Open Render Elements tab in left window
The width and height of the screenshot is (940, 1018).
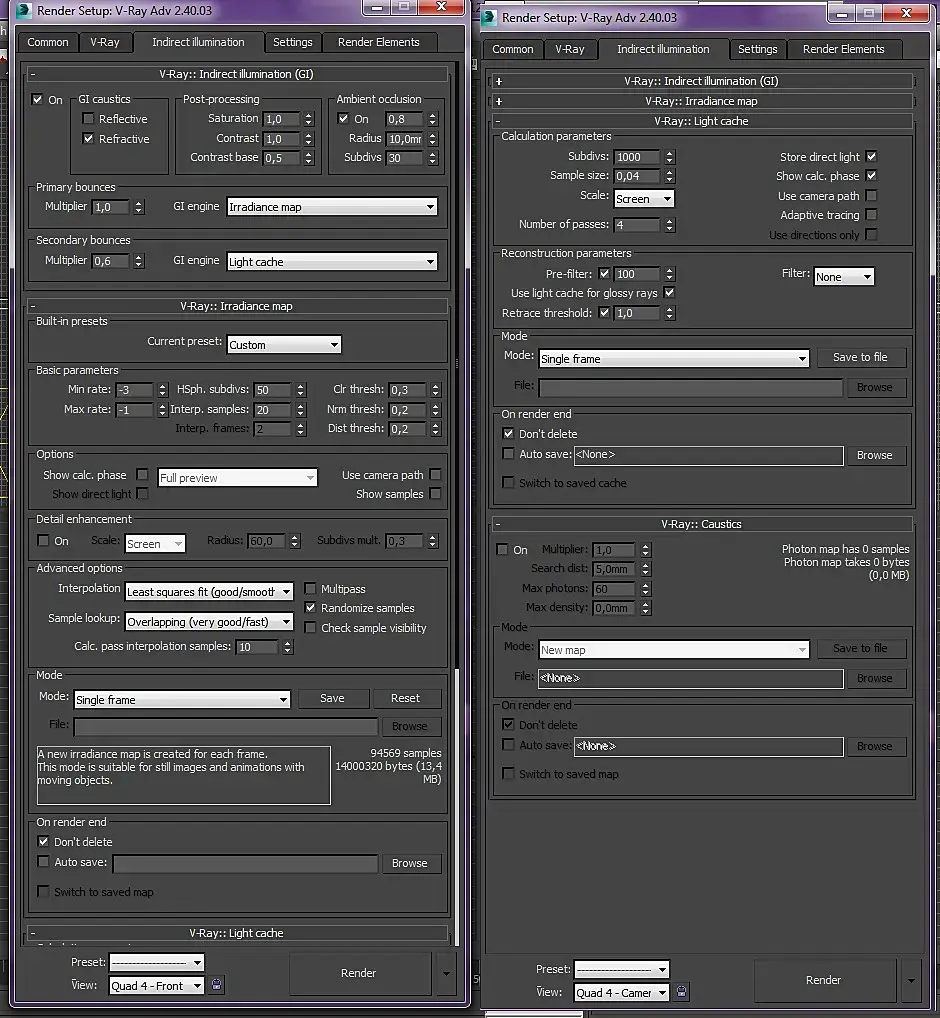click(x=378, y=42)
